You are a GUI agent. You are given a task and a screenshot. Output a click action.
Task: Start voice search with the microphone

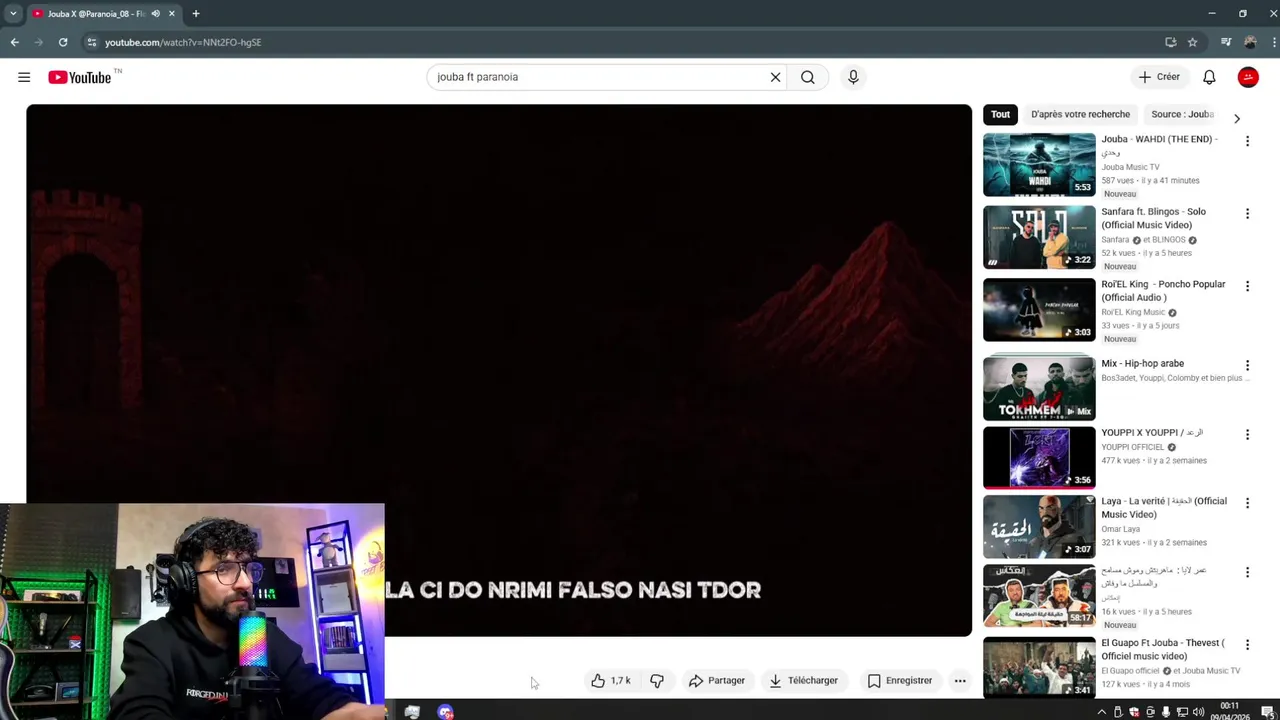coord(853,77)
